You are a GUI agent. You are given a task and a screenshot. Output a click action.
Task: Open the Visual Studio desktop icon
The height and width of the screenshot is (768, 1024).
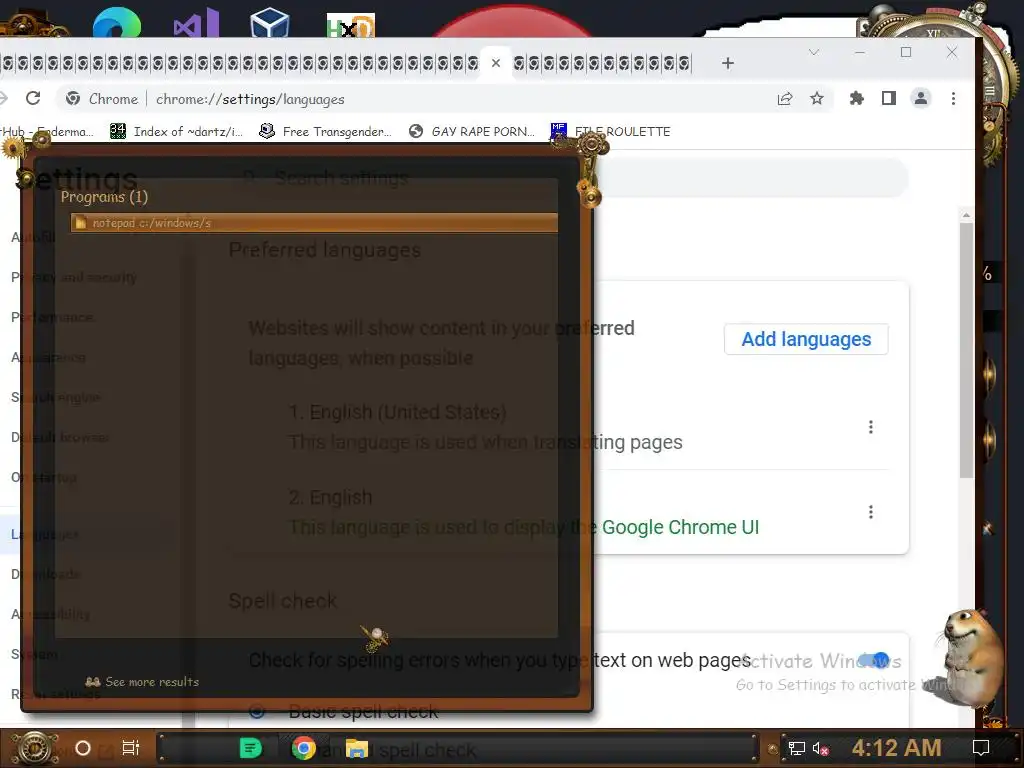point(196,24)
